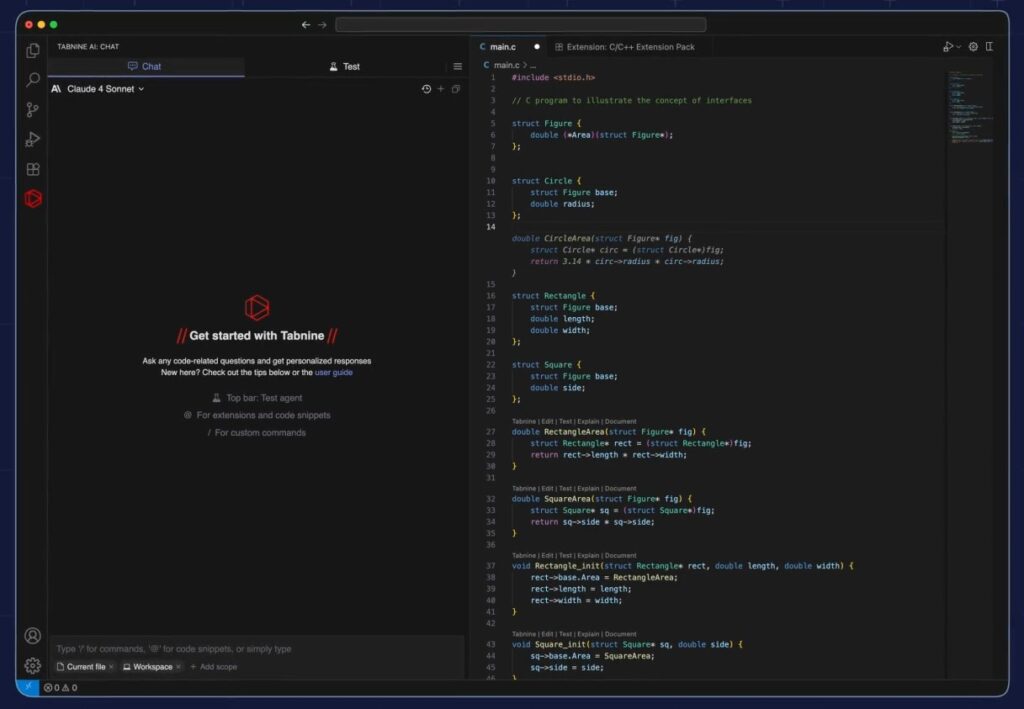This screenshot has width=1024, height=709.
Task: Navigate back with the left arrow
Action: [x=306, y=25]
